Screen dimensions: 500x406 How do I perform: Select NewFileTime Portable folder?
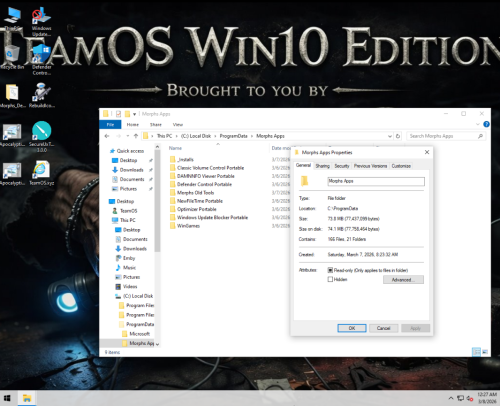200,201
